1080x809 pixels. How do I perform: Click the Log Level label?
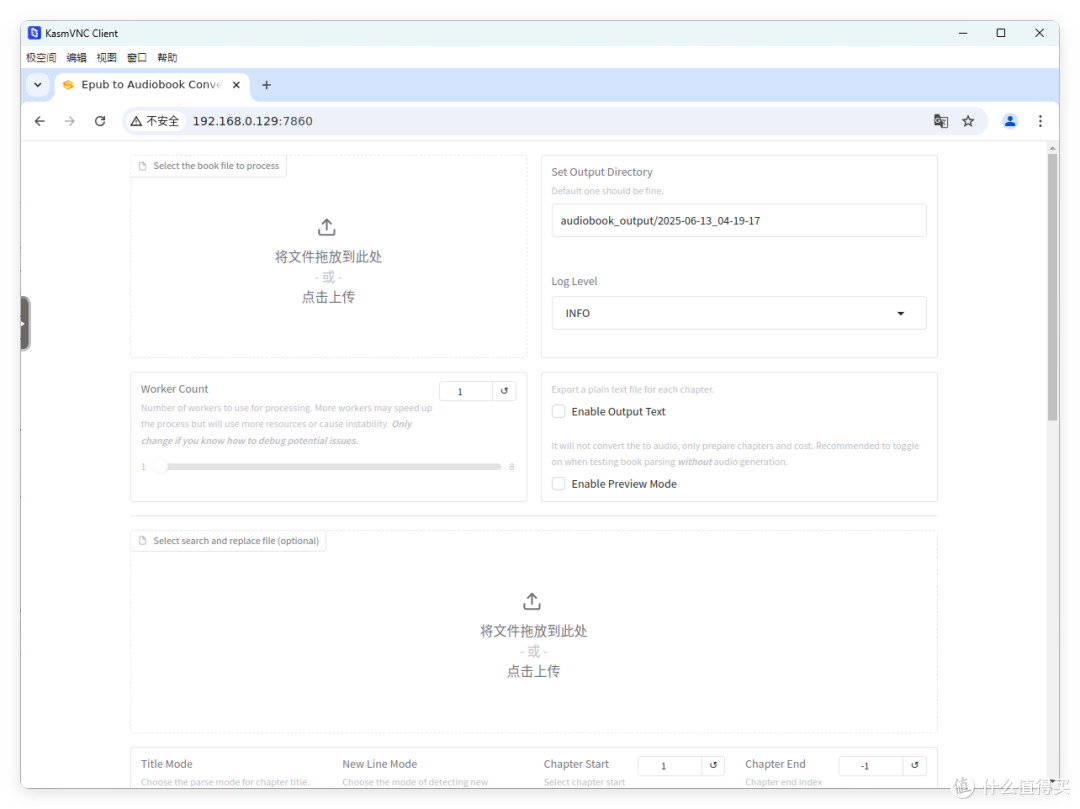[574, 282]
